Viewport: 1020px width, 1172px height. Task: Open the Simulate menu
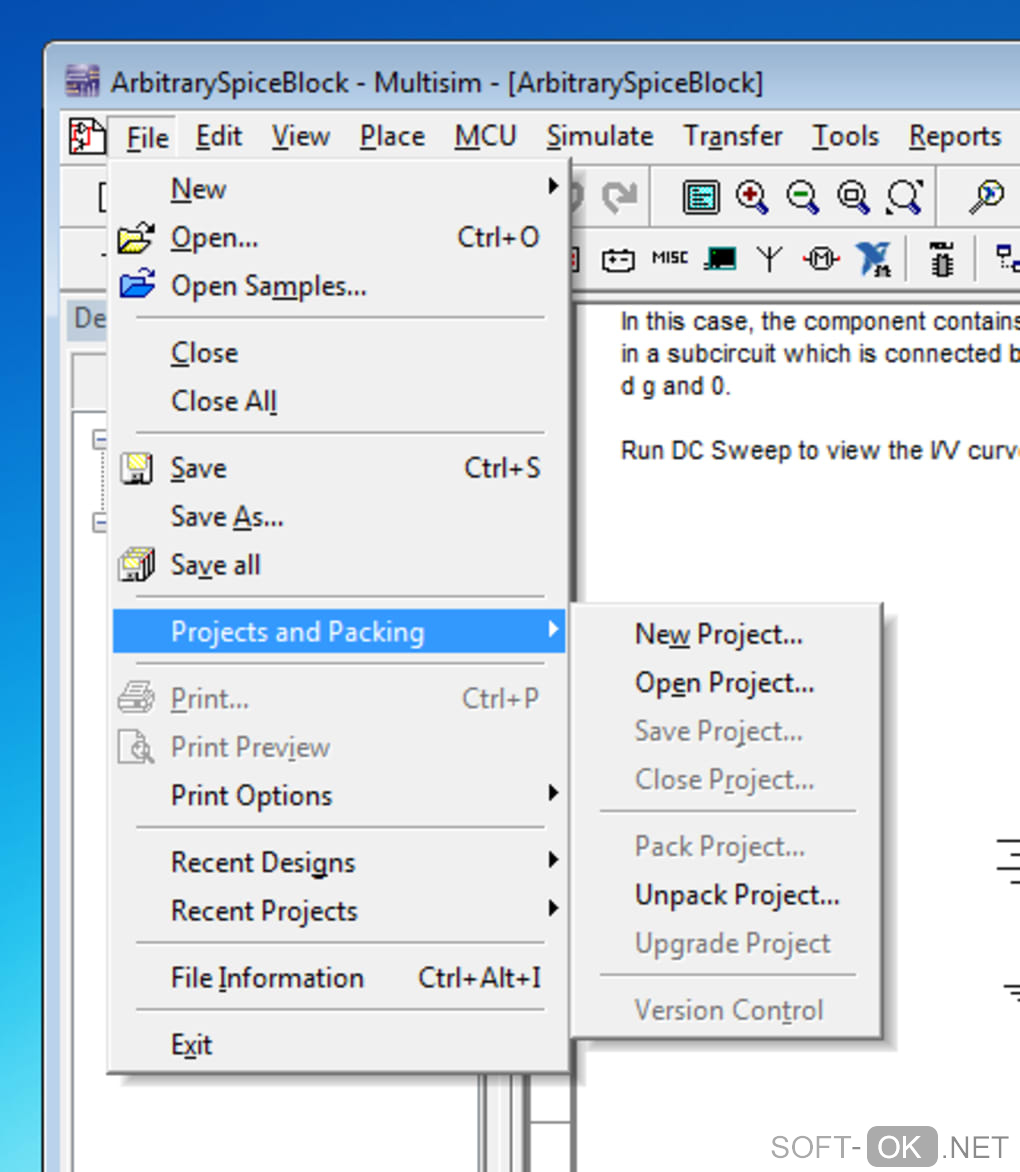pyautogui.click(x=600, y=136)
